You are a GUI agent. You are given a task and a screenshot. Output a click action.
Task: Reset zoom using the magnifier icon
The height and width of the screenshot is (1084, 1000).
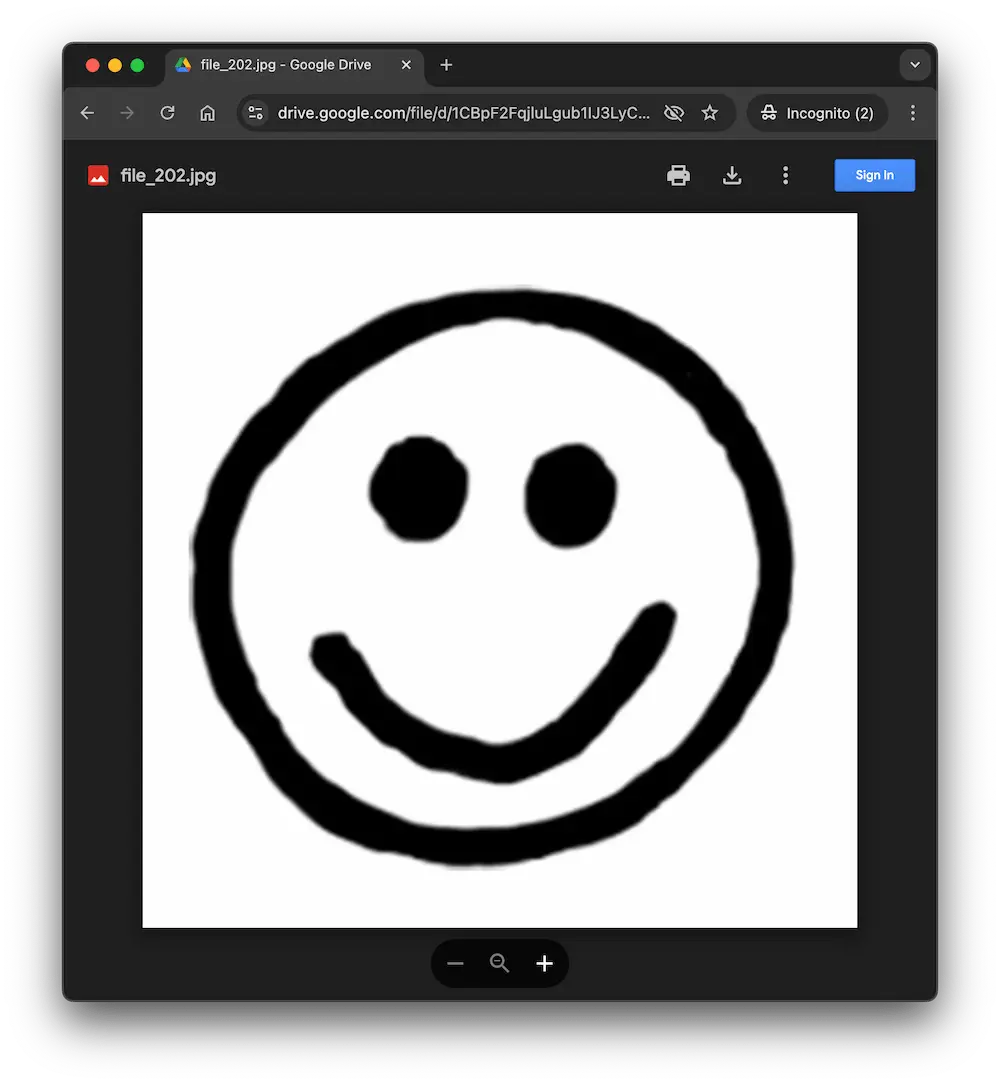(x=500, y=963)
